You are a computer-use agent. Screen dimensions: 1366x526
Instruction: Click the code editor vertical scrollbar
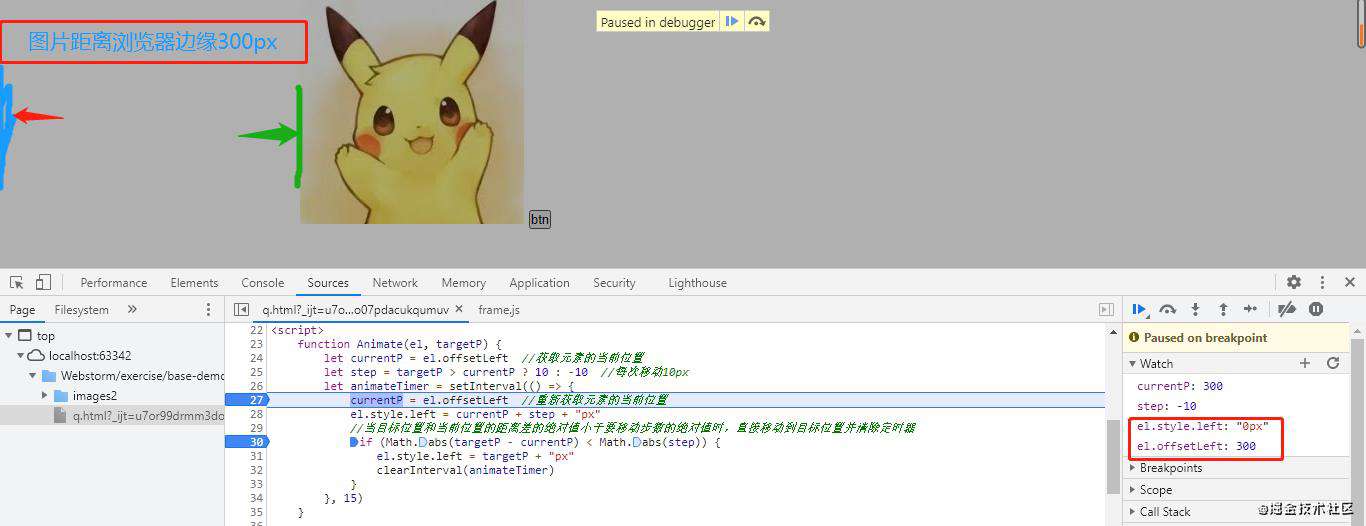pyautogui.click(x=1113, y=455)
